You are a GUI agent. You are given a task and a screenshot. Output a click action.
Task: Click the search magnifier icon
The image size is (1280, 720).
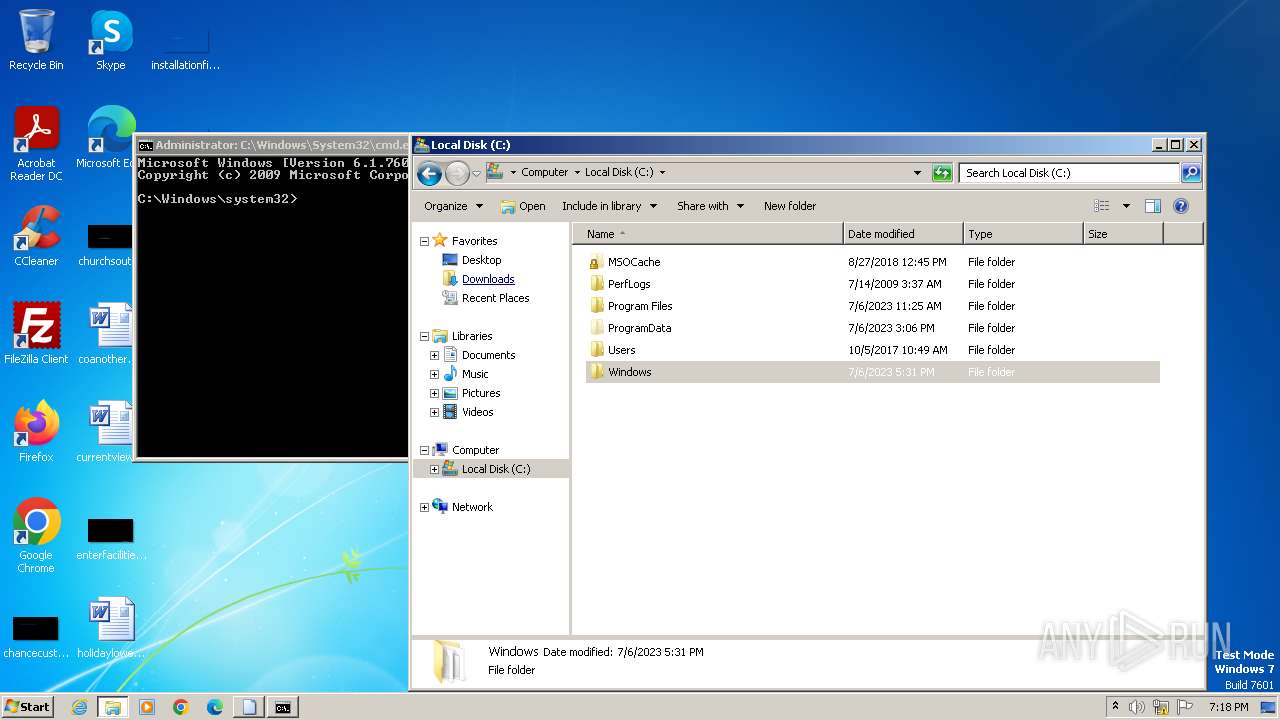click(x=1191, y=173)
